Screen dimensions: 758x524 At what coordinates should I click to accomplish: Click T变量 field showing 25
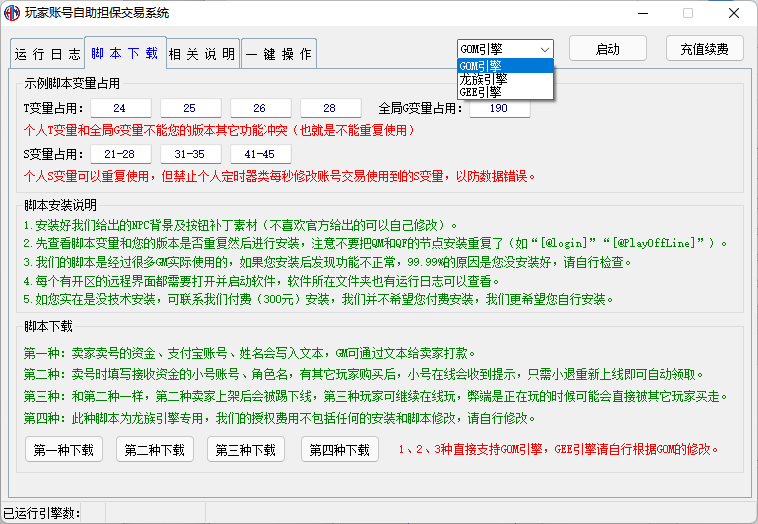[x=190, y=108]
